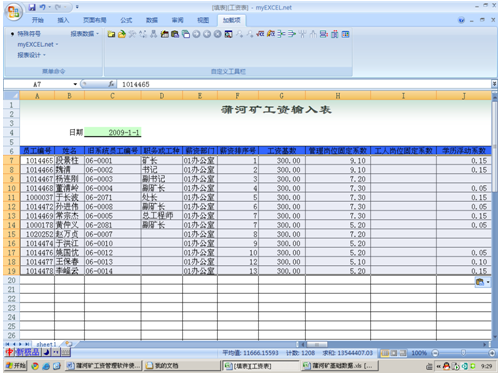Image resolution: width=502 pixels, height=377 pixels.
Task: Select cell containing 总工程师
Action: 162,216
